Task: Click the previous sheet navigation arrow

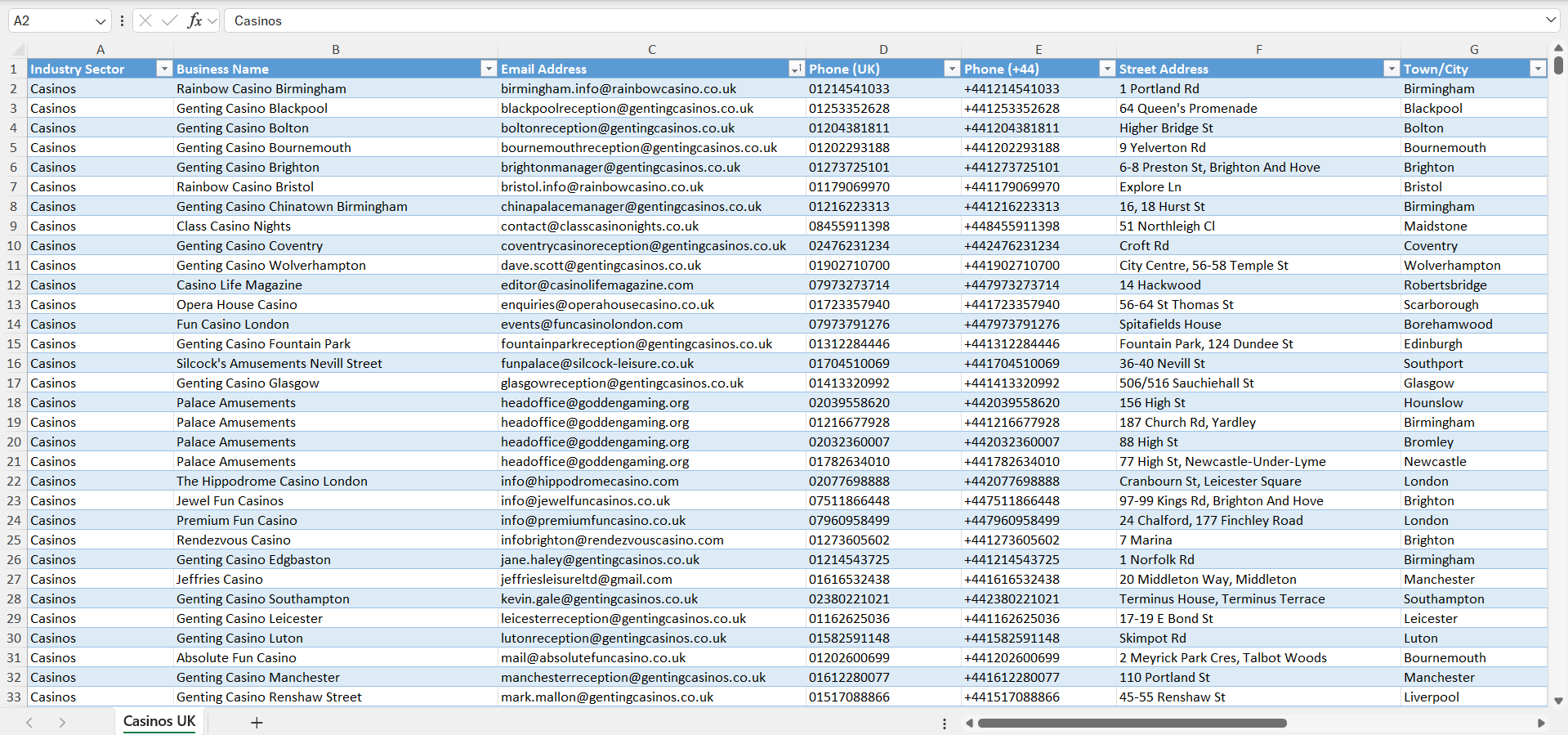Action: click(x=29, y=722)
